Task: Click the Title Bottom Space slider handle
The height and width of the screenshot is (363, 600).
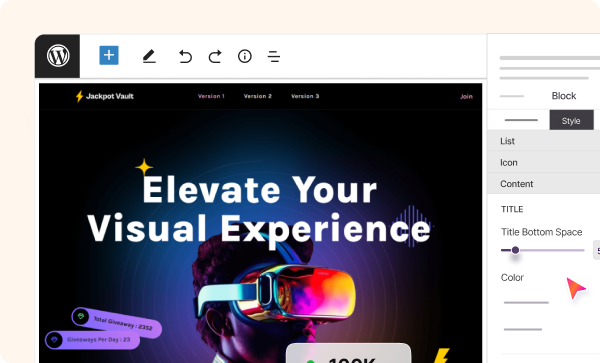Action: (515, 250)
